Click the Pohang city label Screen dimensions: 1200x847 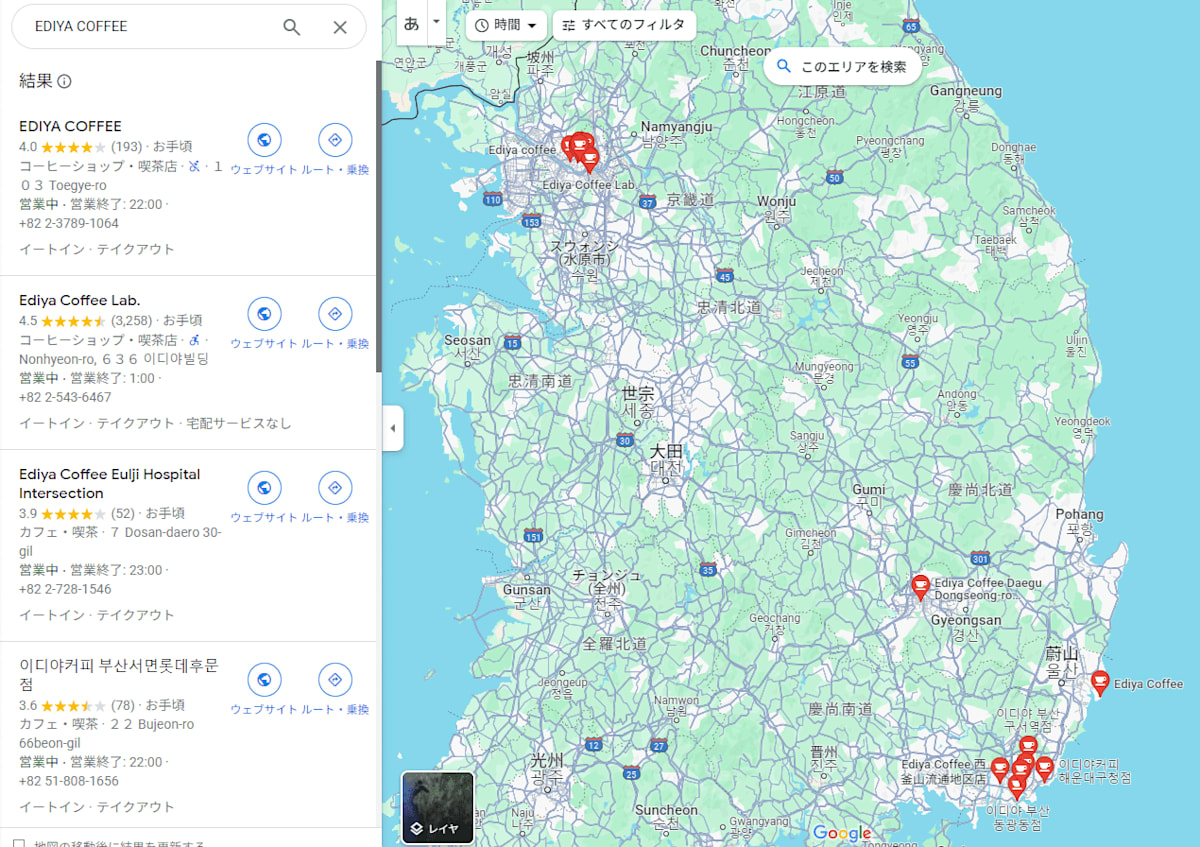[x=1079, y=514]
